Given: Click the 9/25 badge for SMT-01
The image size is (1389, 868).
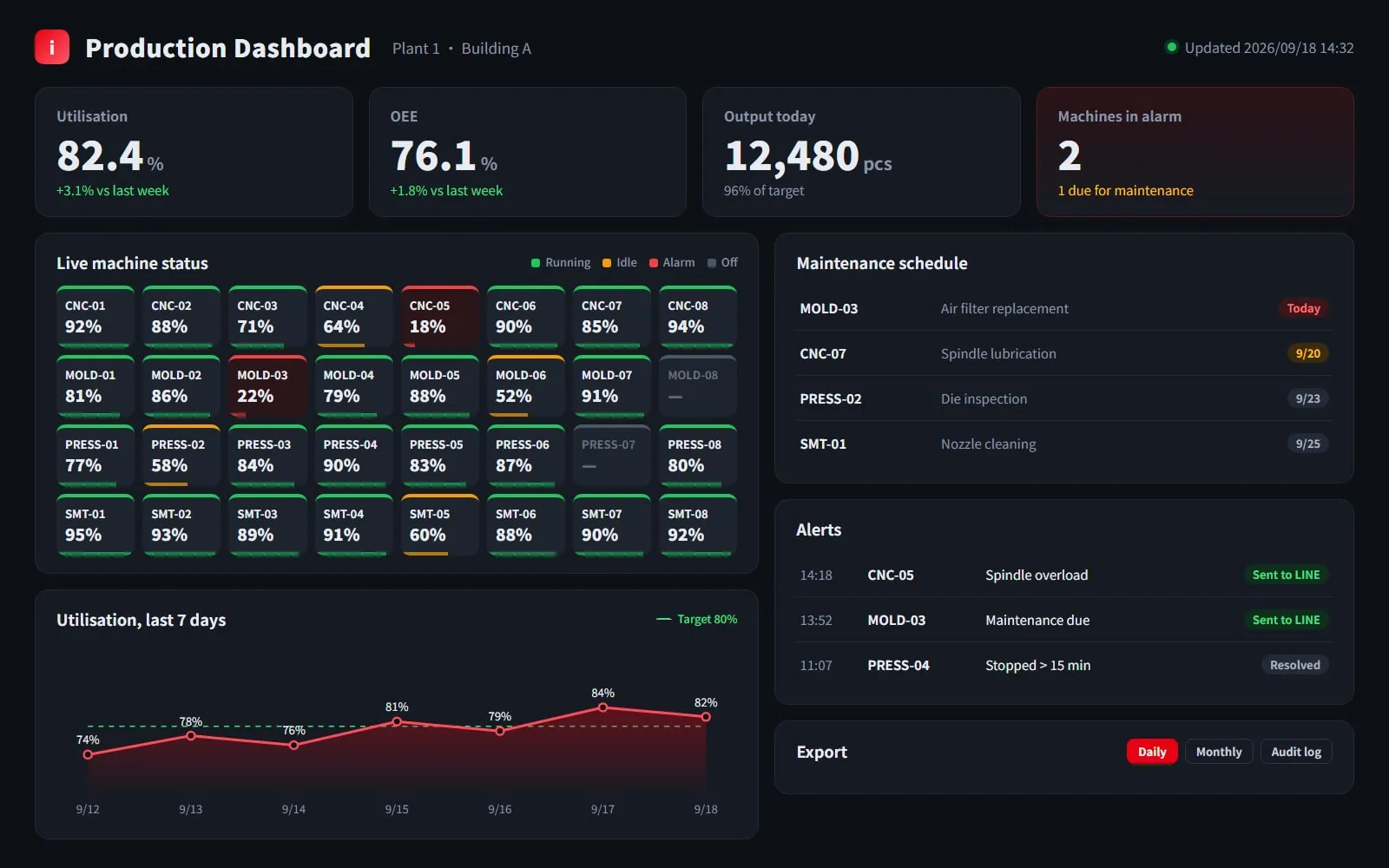Looking at the screenshot, I should [x=1307, y=444].
